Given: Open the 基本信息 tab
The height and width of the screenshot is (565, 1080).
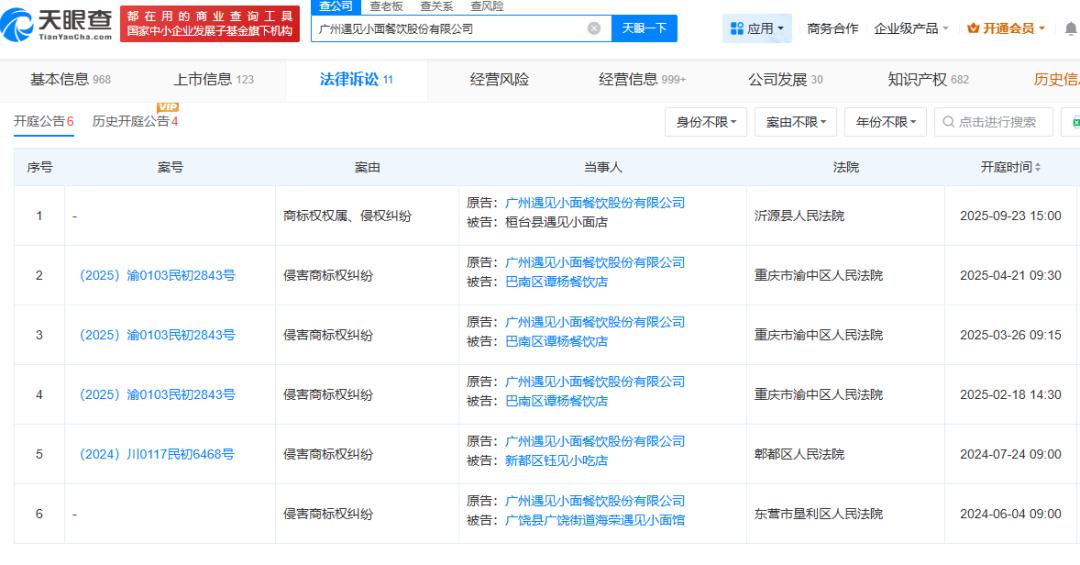Looking at the screenshot, I should (70, 79).
